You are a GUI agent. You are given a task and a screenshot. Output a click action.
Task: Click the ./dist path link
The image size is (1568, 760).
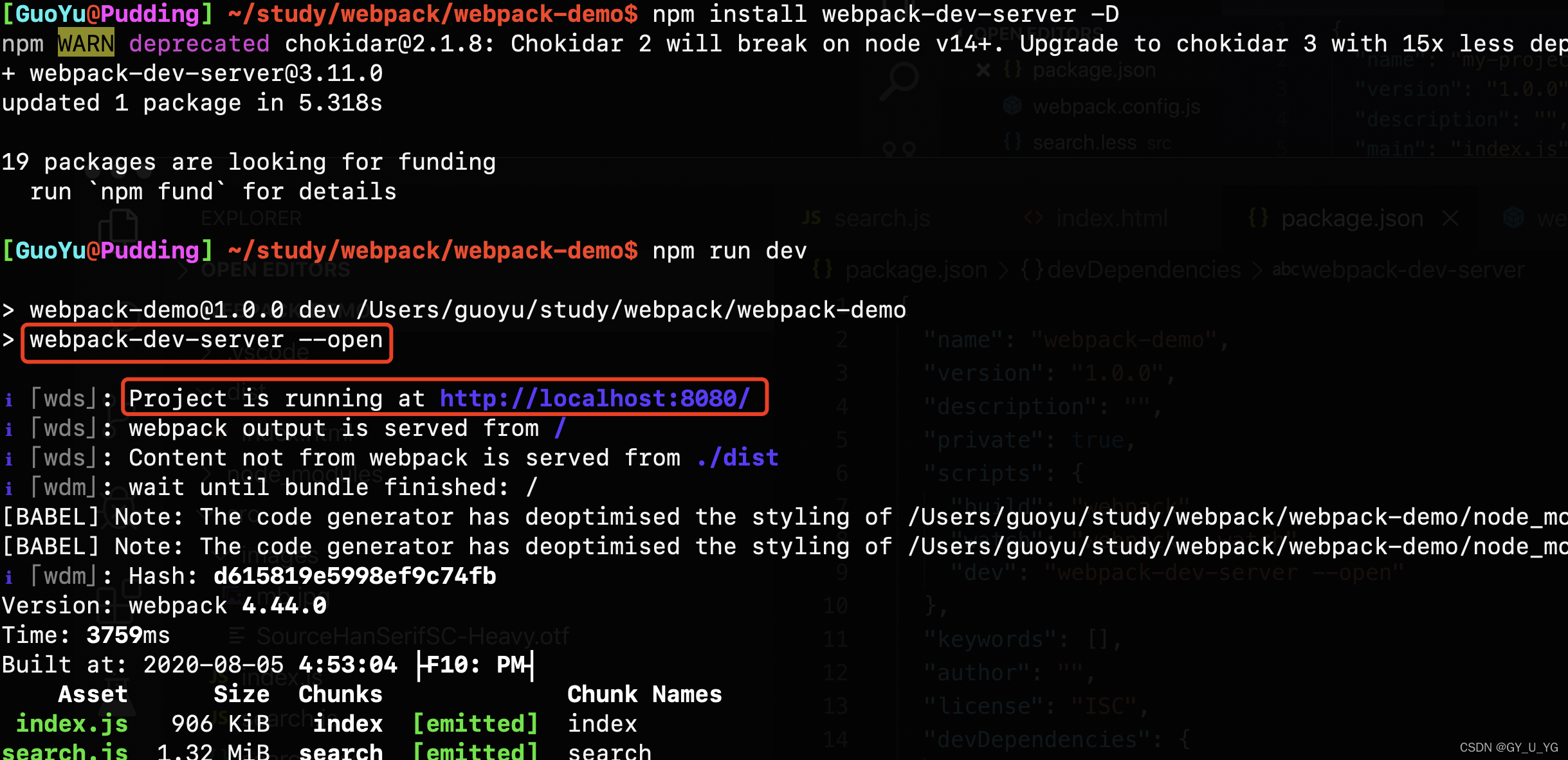738,458
